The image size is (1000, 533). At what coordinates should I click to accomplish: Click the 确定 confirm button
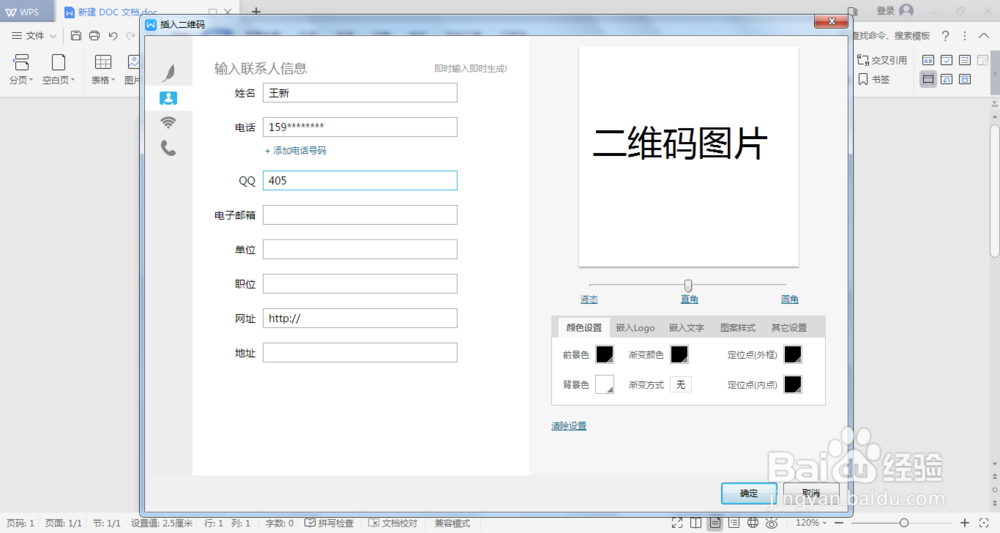749,493
